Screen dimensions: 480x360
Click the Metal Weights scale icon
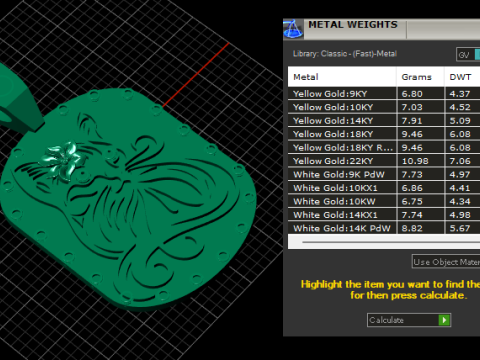click(293, 29)
